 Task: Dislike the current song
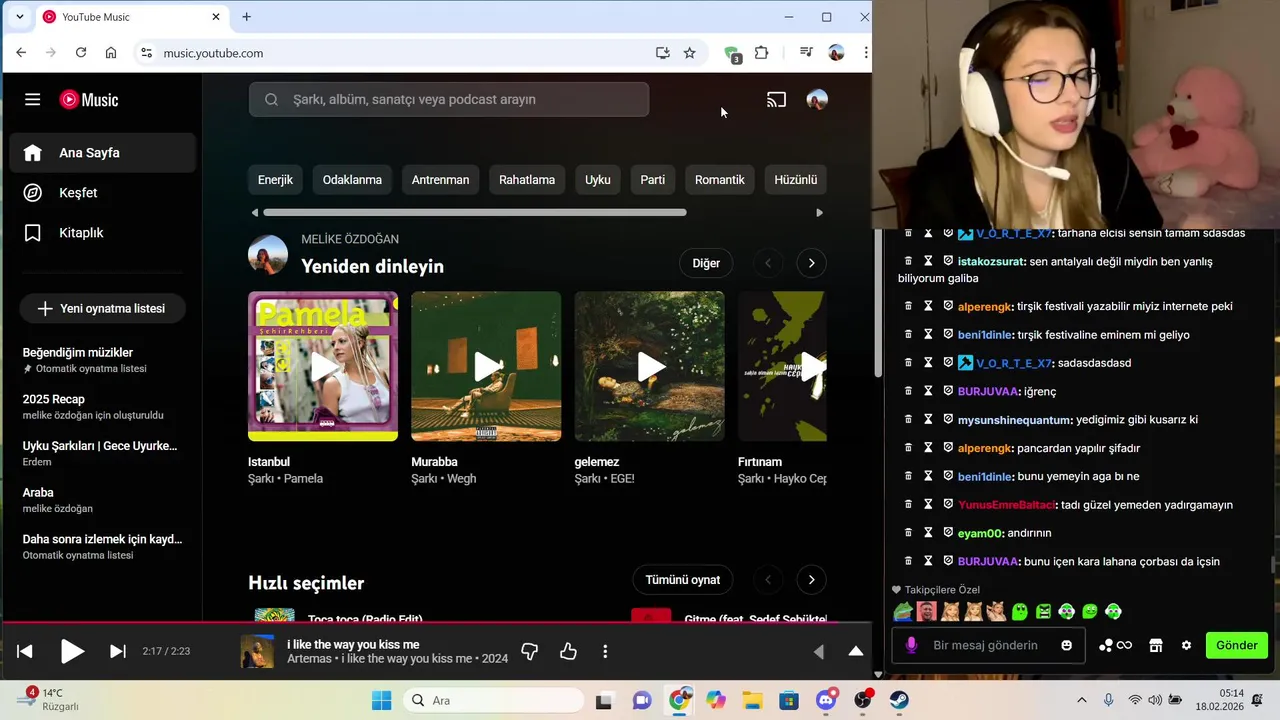point(530,651)
